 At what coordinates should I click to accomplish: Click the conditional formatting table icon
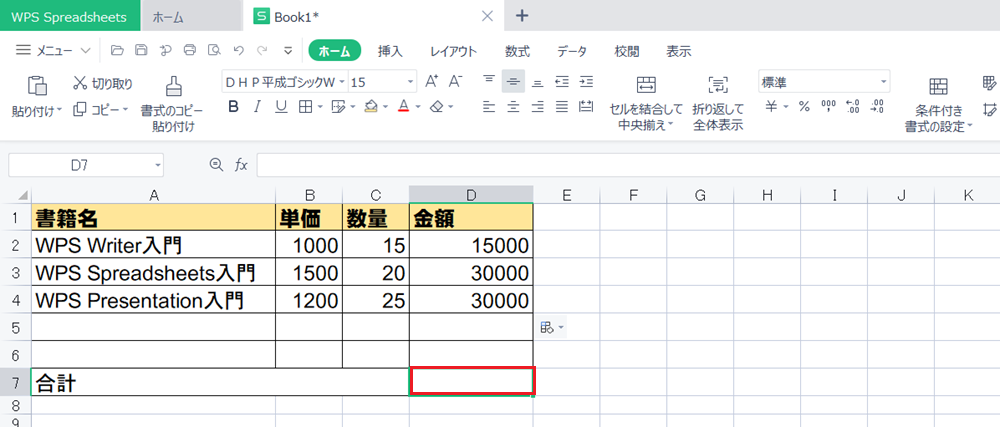pyautogui.click(x=938, y=85)
